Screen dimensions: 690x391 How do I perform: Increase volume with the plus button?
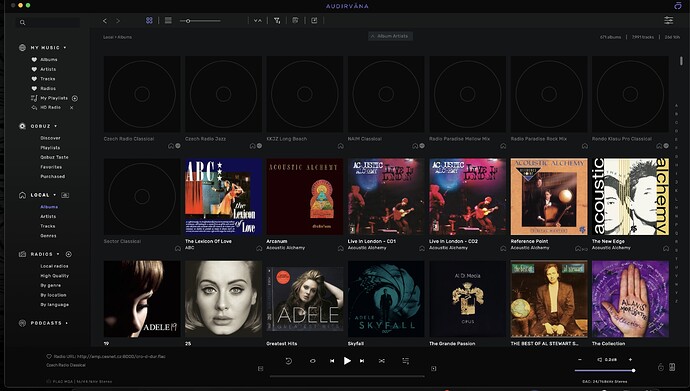click(x=630, y=360)
